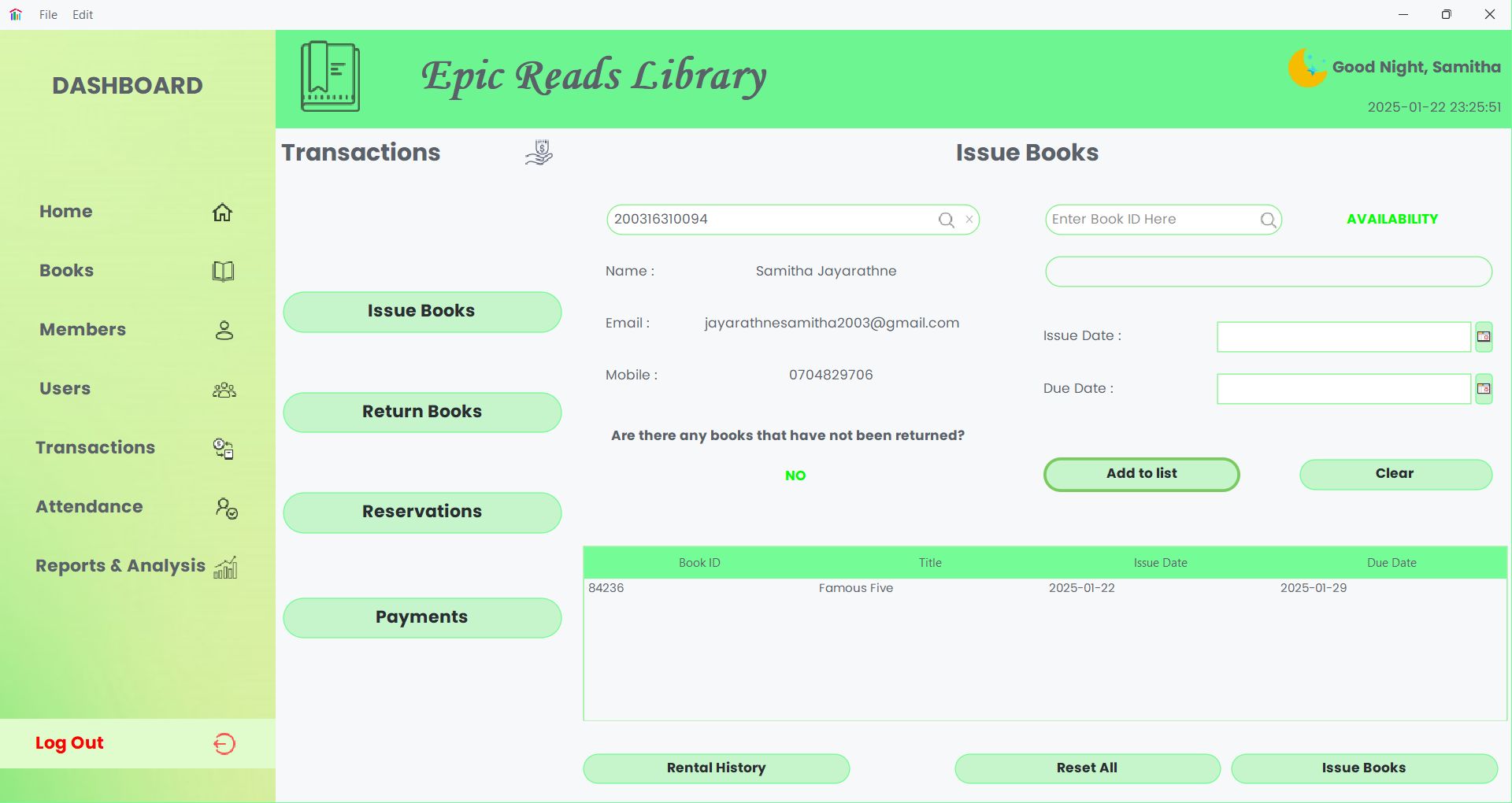
Task: Click the Enter Book ID field
Action: click(1150, 220)
